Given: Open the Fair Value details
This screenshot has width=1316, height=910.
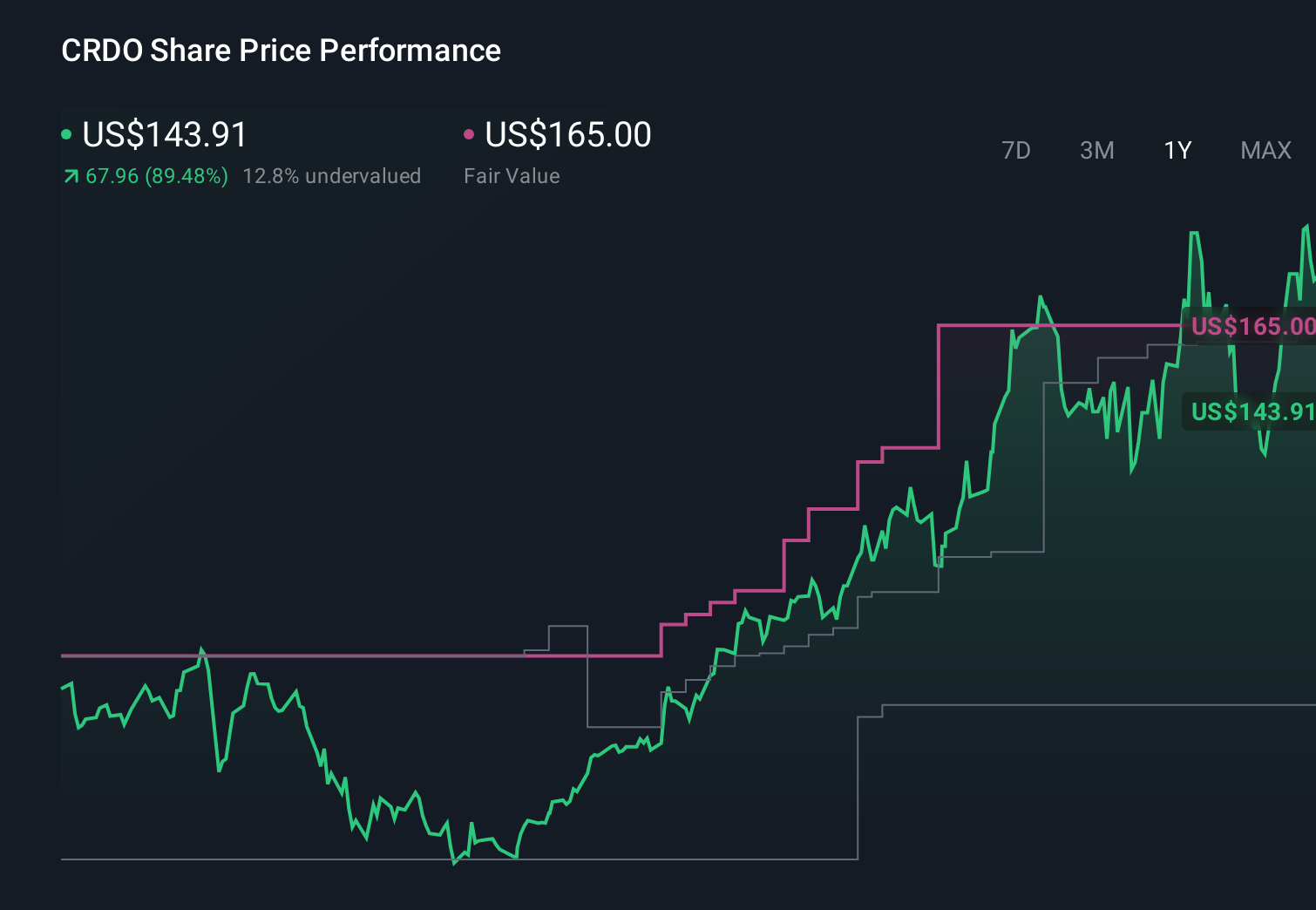Looking at the screenshot, I should [x=513, y=176].
